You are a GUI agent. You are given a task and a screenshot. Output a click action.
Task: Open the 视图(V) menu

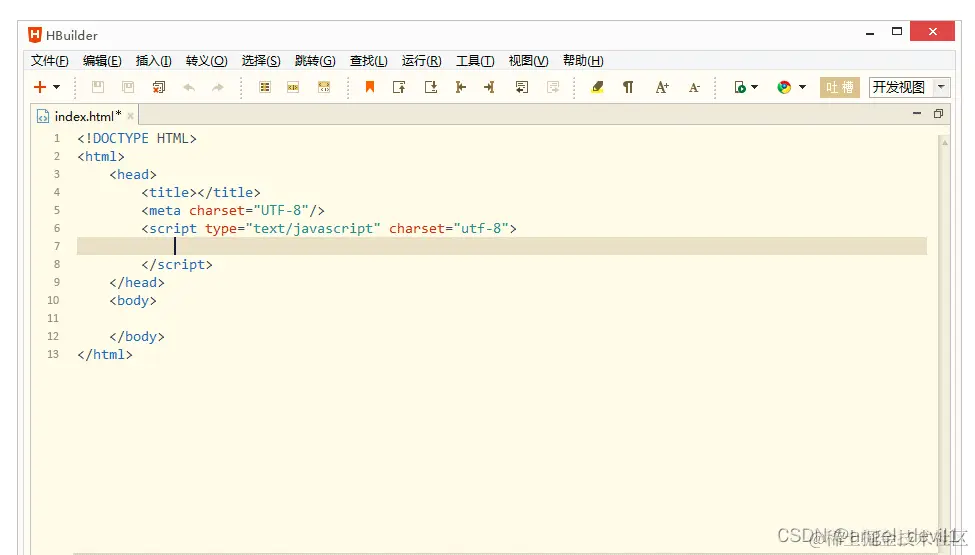pos(529,60)
